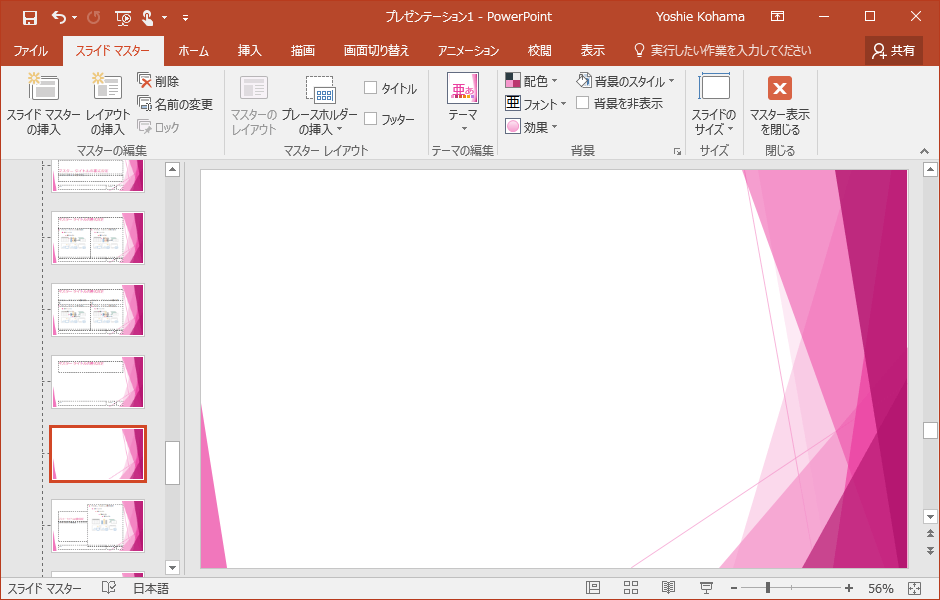Adjust the zoom slider handle
Viewport: 940px width, 600px height.
coord(768,589)
